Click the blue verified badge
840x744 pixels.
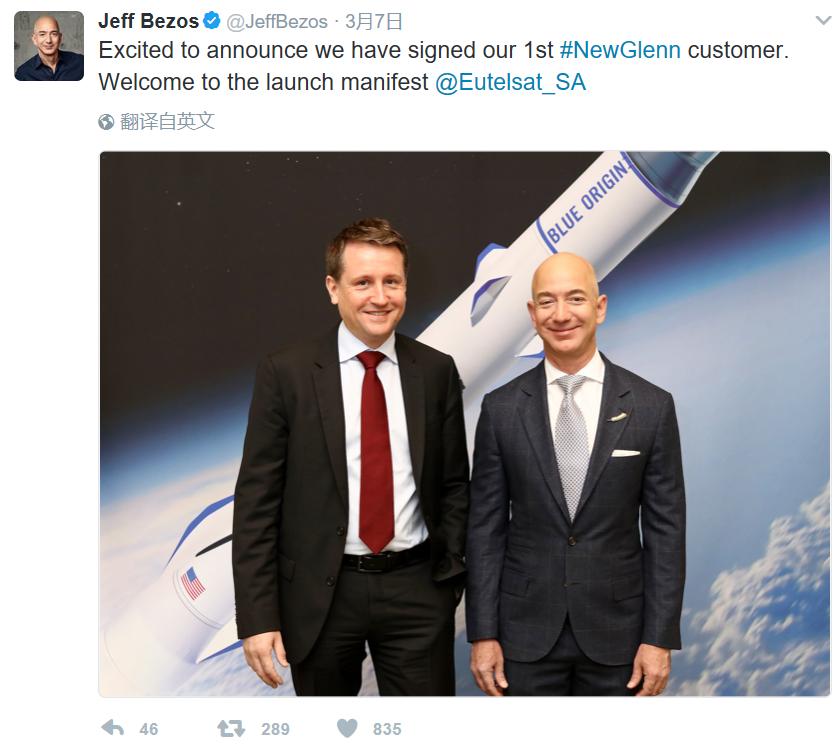tap(212, 21)
